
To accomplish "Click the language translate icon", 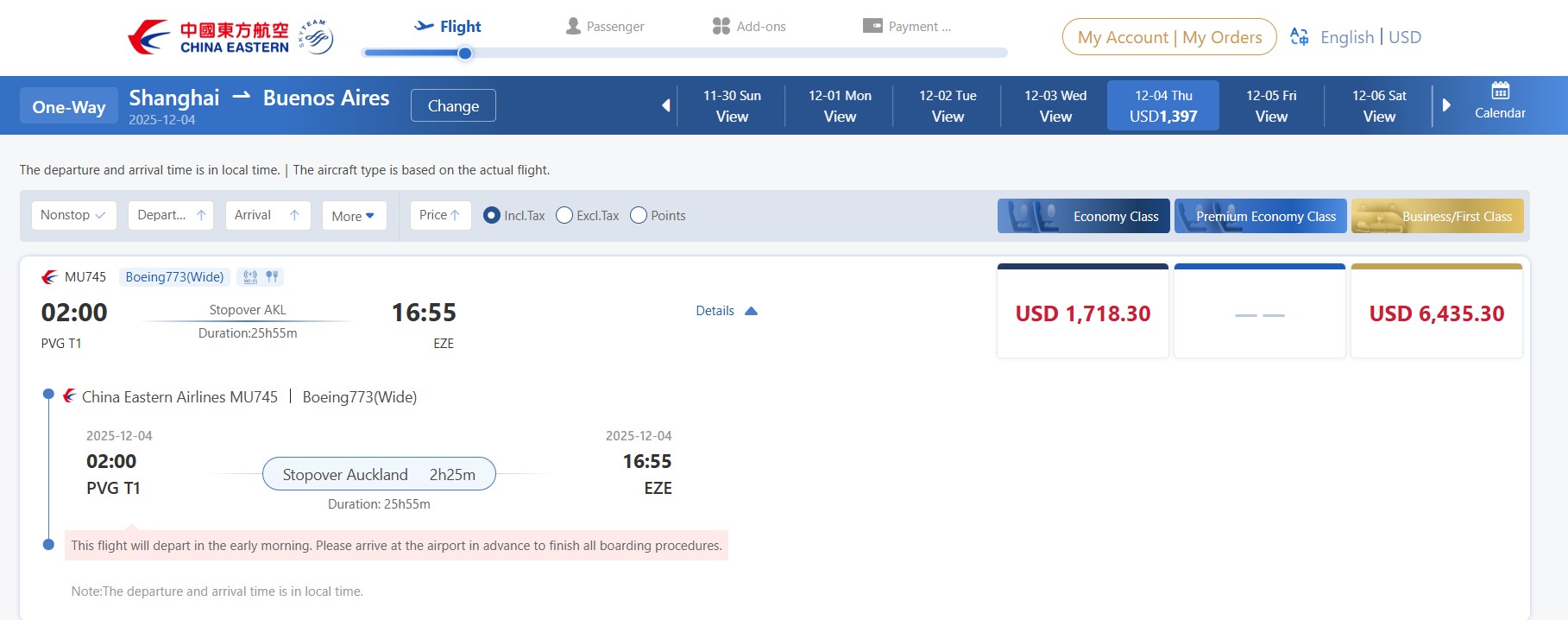I will click(x=1299, y=36).
